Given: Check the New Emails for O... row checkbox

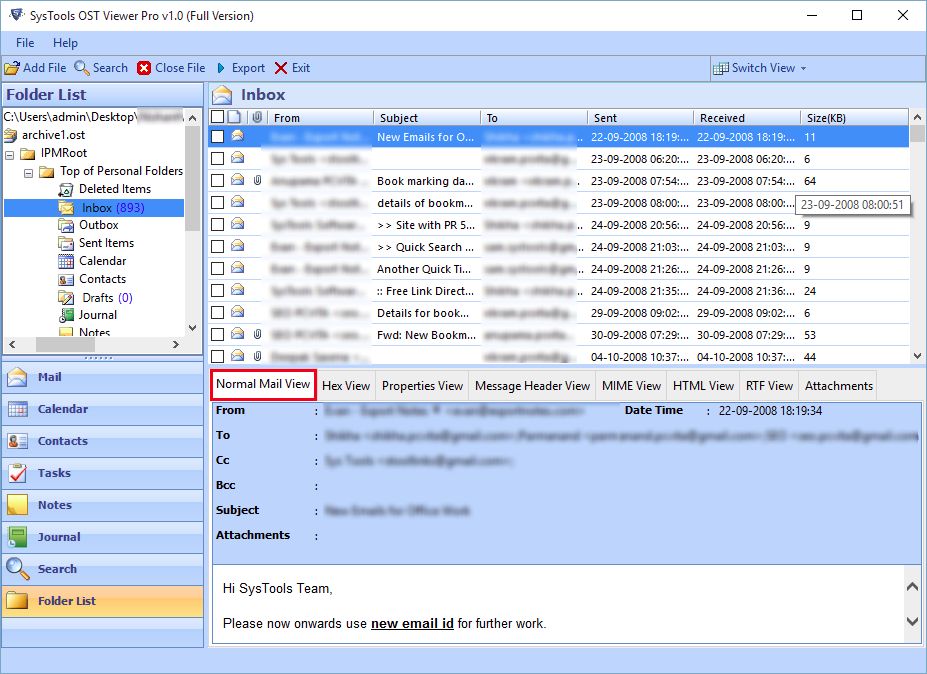Looking at the screenshot, I should pyautogui.click(x=218, y=137).
